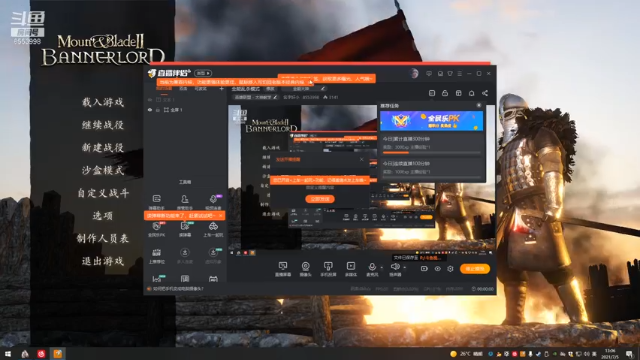Click the speaker volume icon
This screenshot has height=360, width=640.
[395, 267]
